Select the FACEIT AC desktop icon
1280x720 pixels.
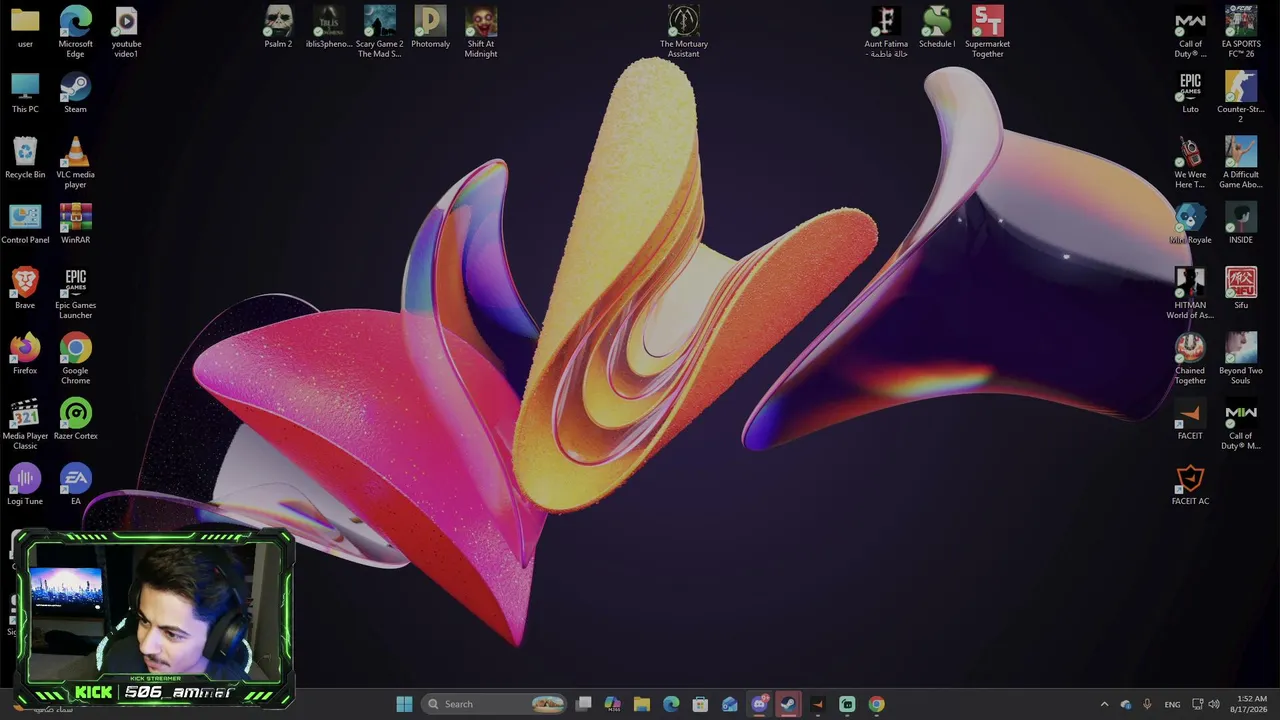point(1190,485)
